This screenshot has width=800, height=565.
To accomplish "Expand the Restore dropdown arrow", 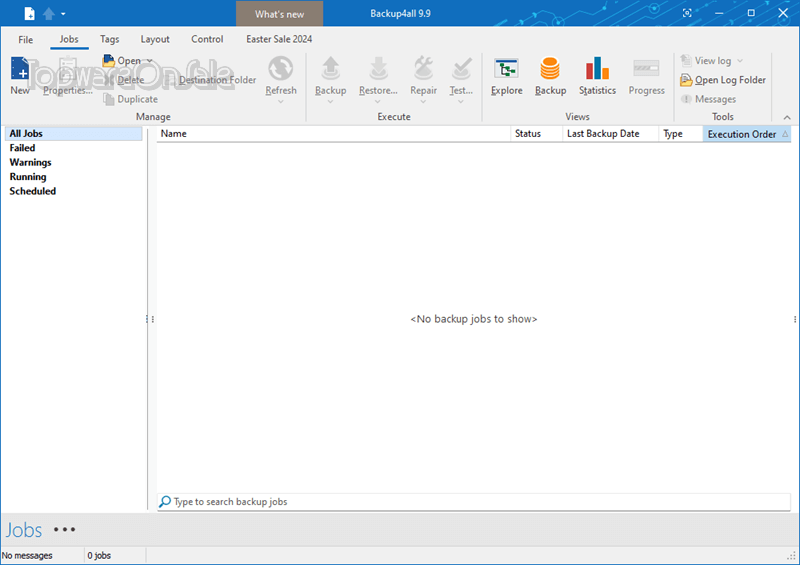I will 378,102.
